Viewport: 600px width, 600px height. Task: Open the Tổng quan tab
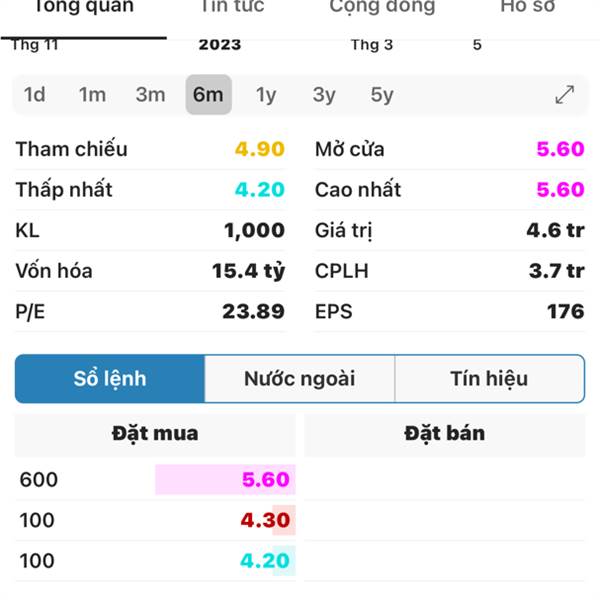point(84,8)
